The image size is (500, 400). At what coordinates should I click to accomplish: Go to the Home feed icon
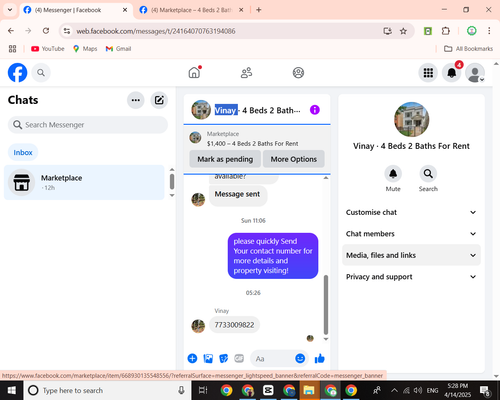[x=194, y=72]
